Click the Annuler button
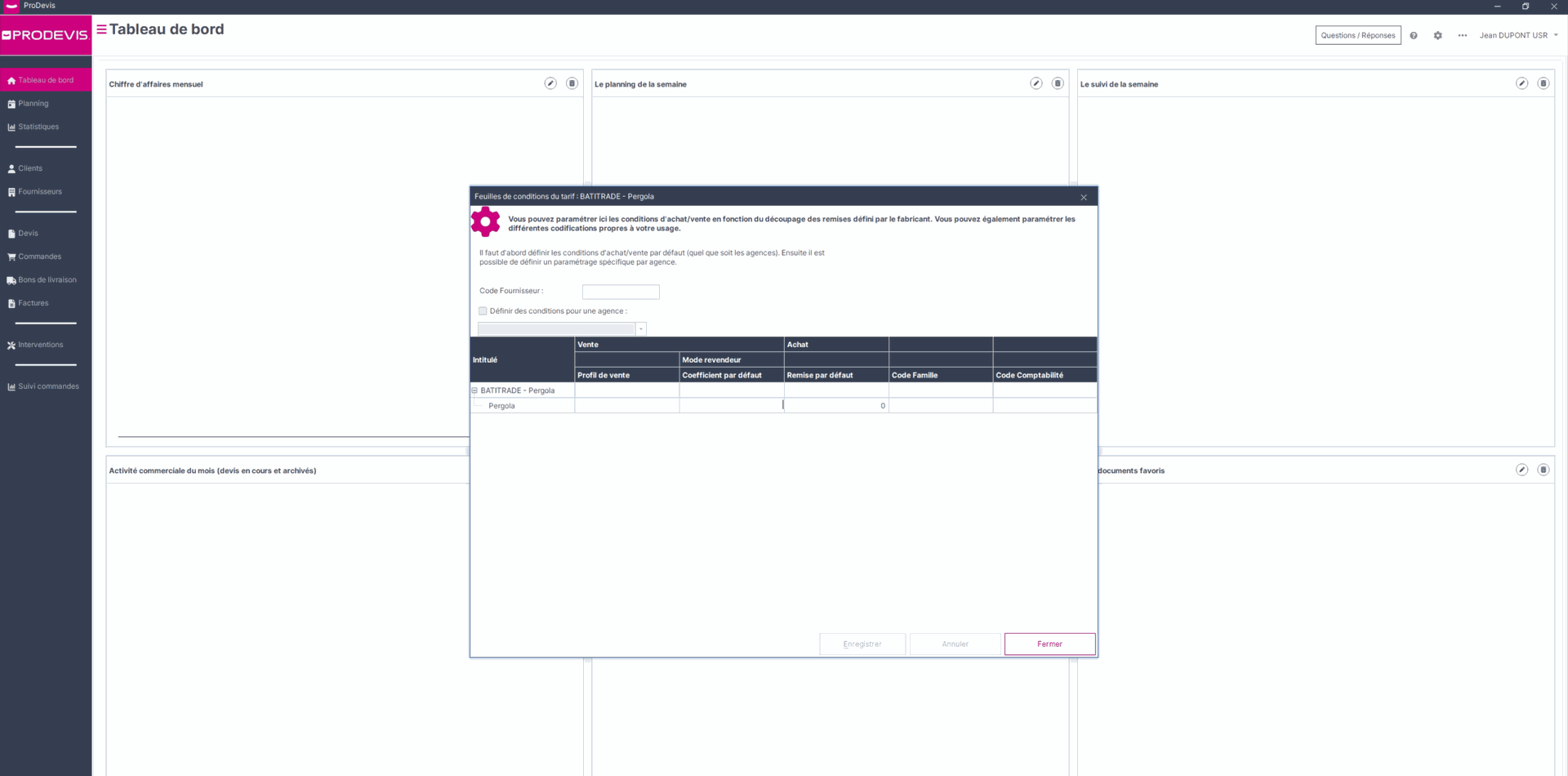1568x776 pixels. coord(955,644)
